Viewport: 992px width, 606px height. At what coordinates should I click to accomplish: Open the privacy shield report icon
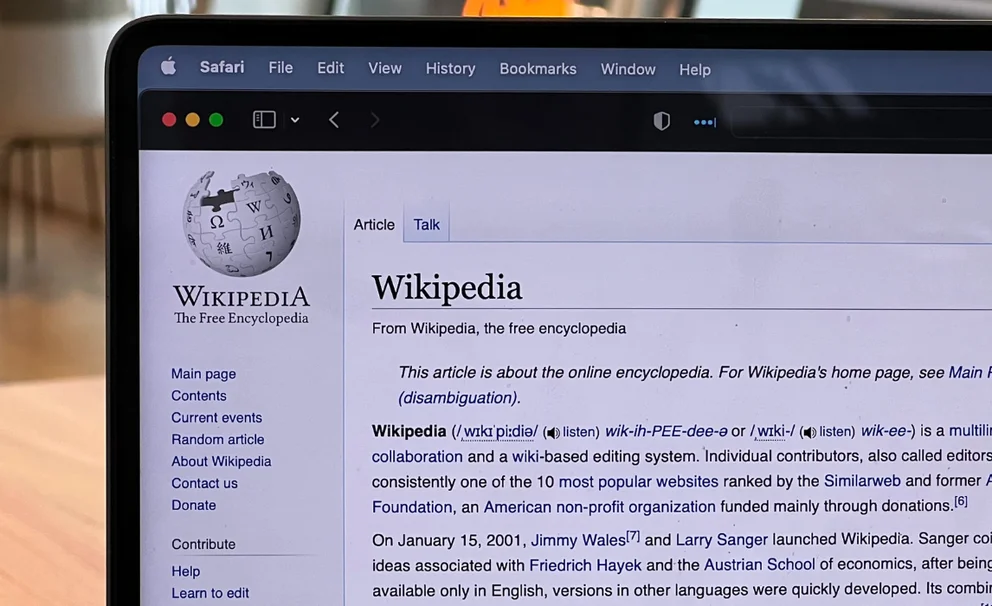(x=661, y=121)
